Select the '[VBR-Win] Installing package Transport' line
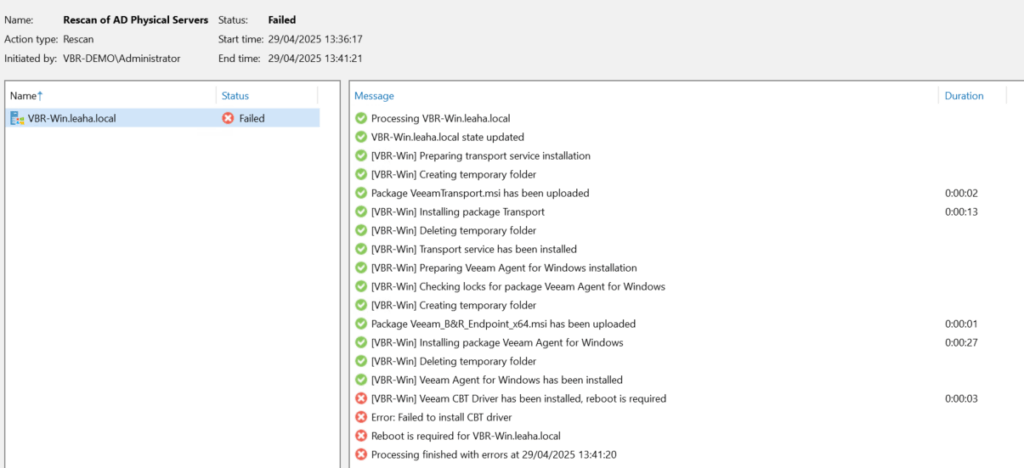Image resolution: width=1024 pixels, height=468 pixels. tap(458, 212)
